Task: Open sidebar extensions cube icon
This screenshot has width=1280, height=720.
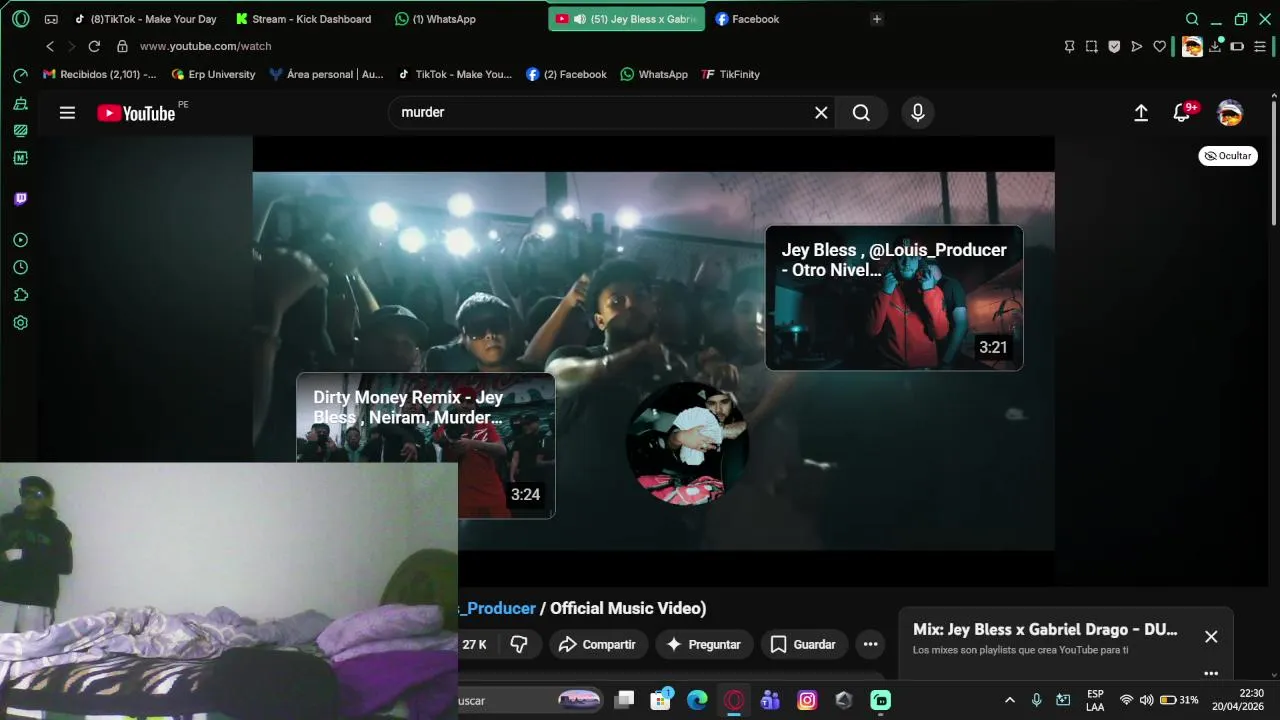Action: (x=20, y=295)
